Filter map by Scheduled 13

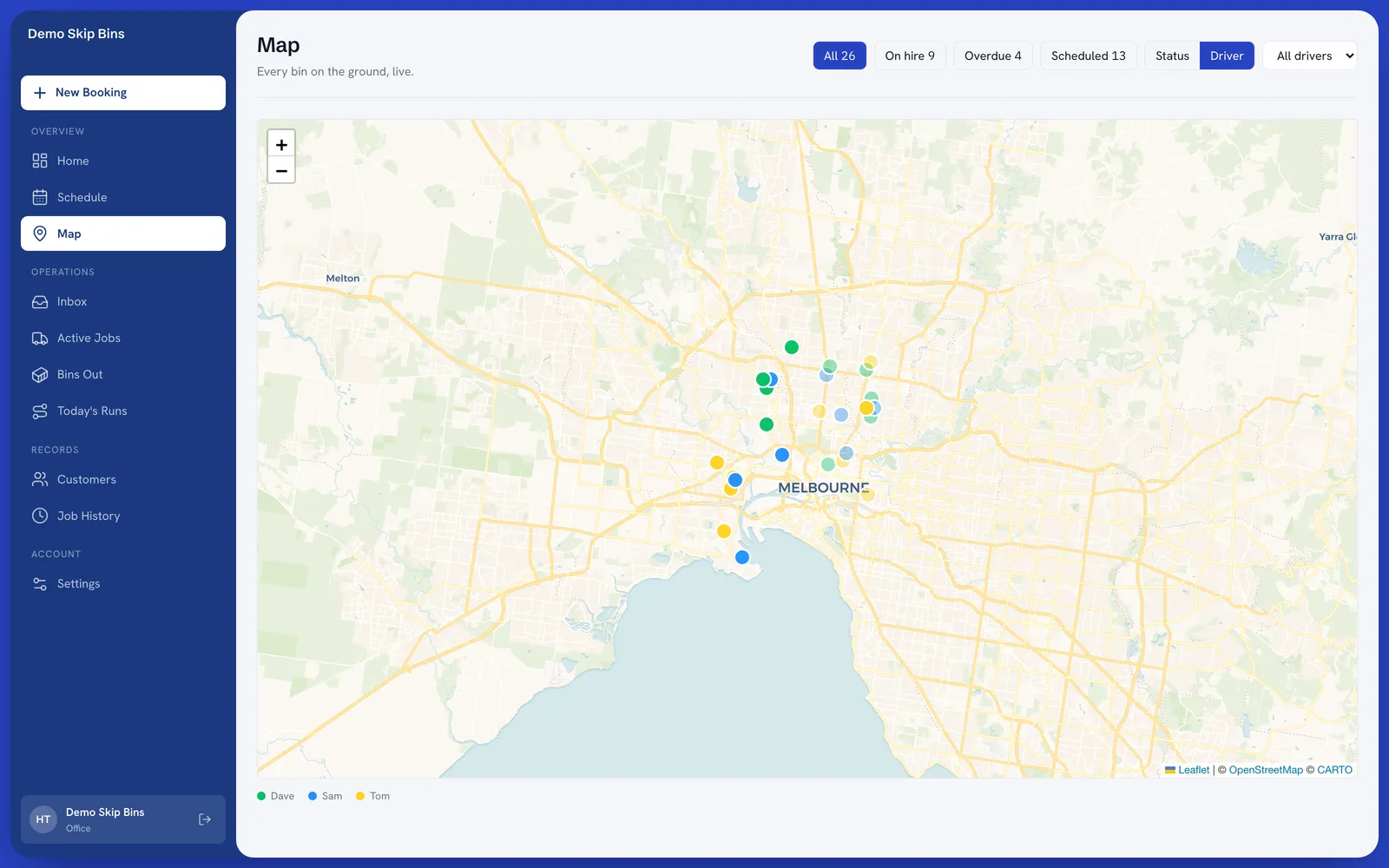click(1089, 56)
